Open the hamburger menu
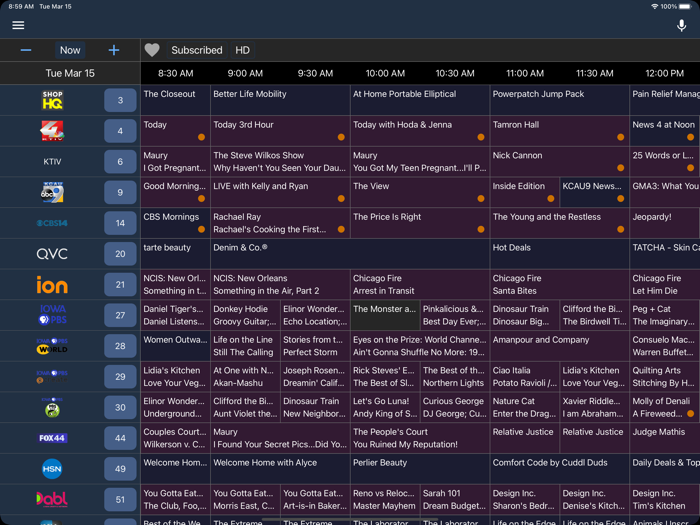This screenshot has width=700, height=525. coord(18,25)
